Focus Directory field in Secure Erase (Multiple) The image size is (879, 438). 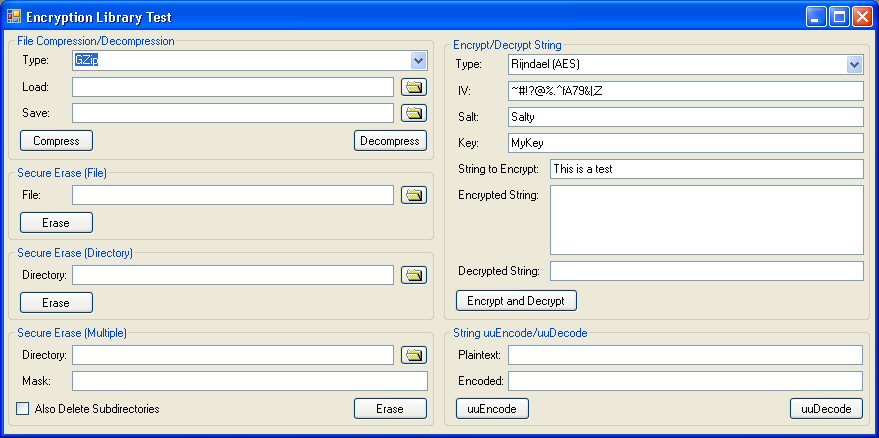coord(233,355)
